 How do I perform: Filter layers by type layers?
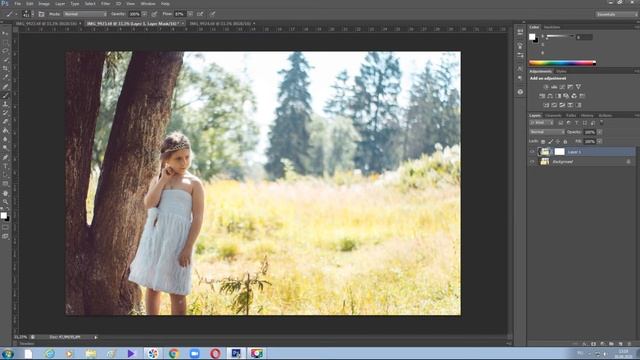[x=576, y=122]
